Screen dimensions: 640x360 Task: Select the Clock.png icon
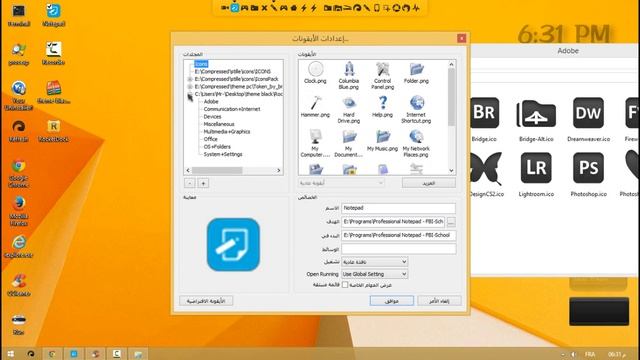(x=315, y=72)
